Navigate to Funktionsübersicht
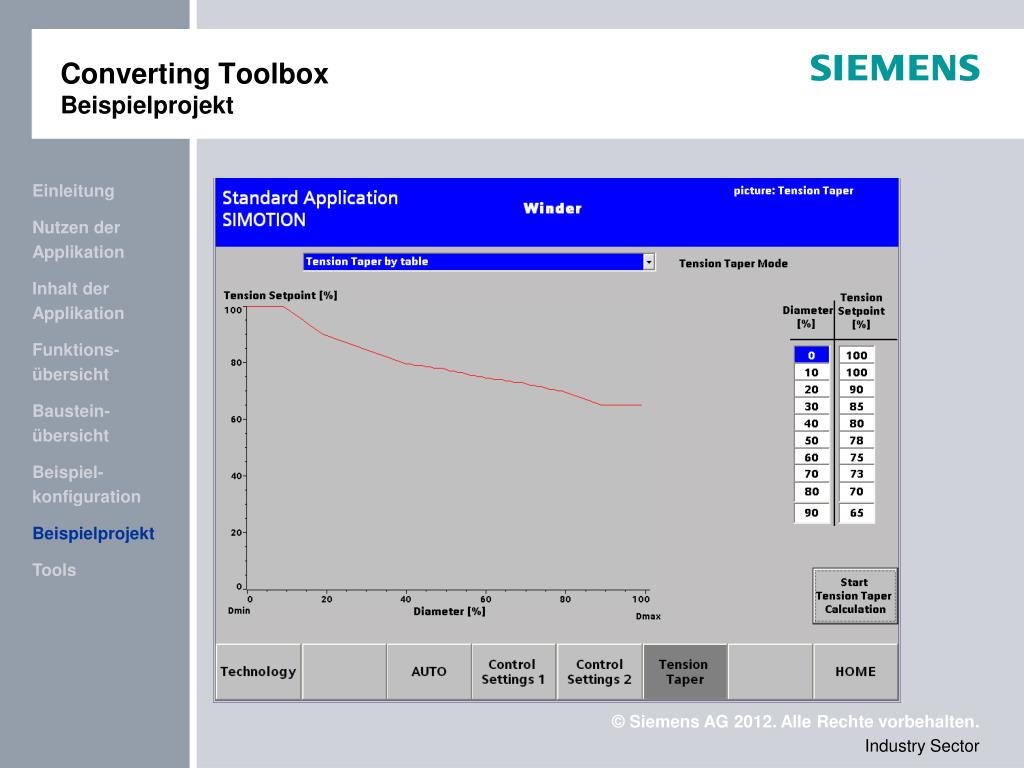 (76, 362)
